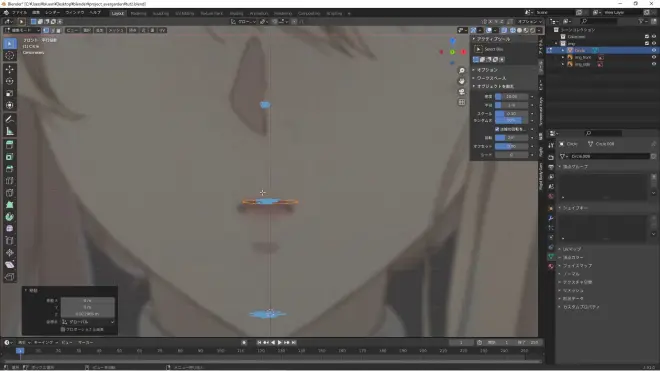Play the animation forward

279,342
